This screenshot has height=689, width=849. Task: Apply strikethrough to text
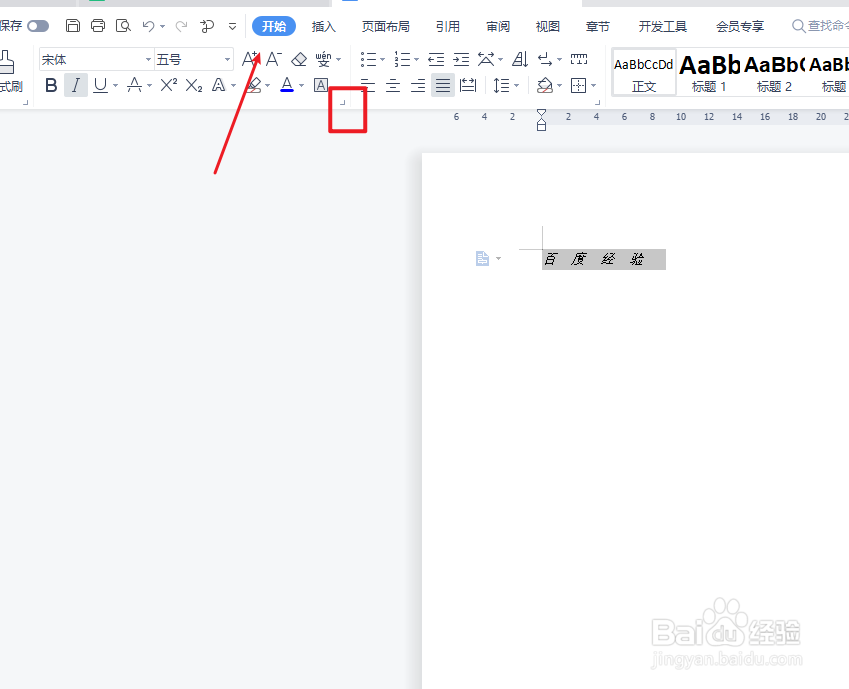tap(134, 86)
